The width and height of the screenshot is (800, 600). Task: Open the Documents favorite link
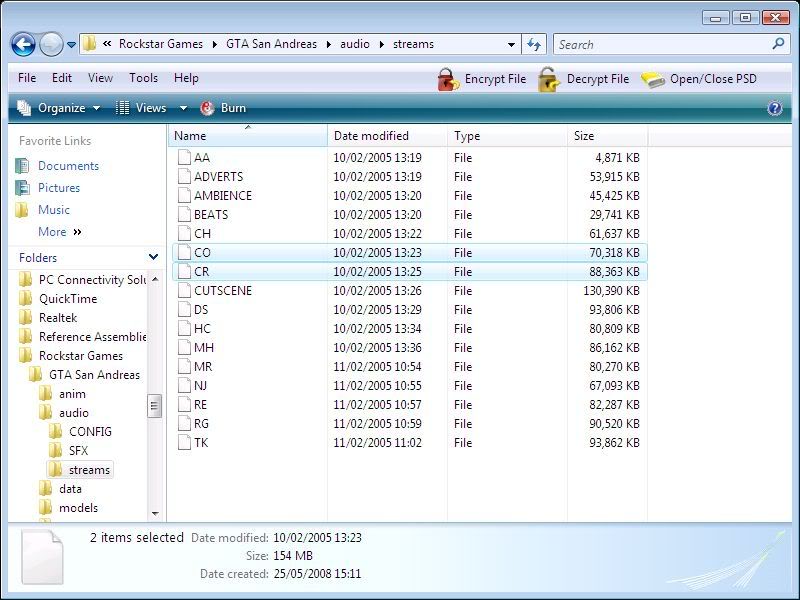(x=68, y=166)
